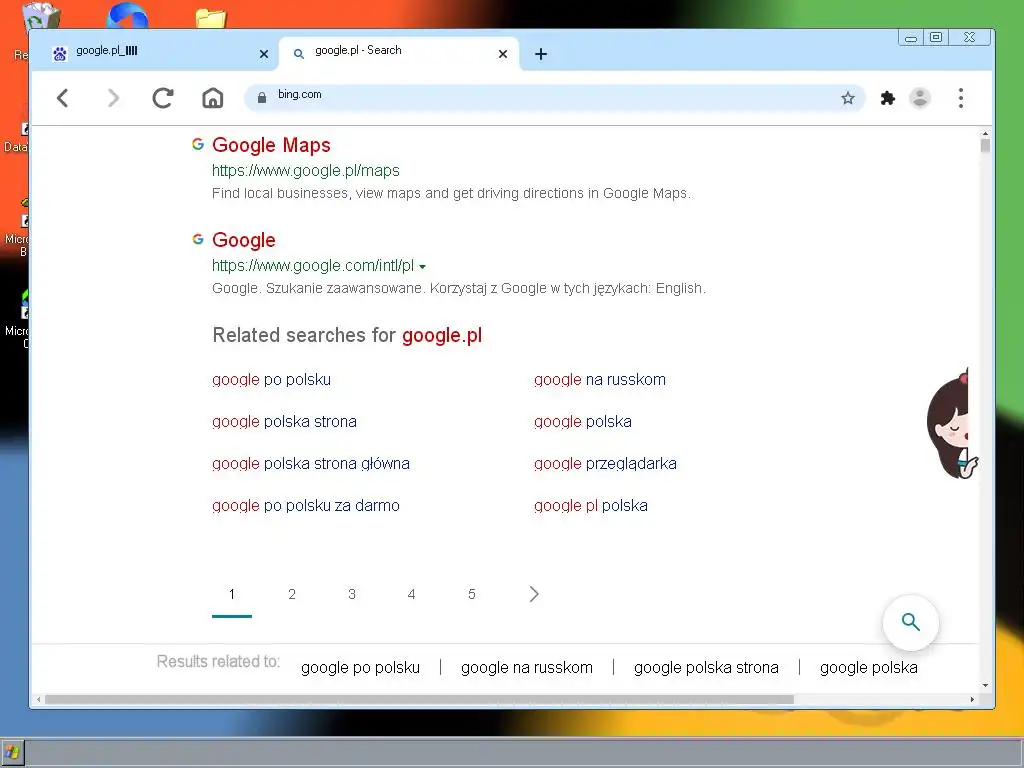Image resolution: width=1024 pixels, height=768 pixels.
Task: Click the horizontal scrollbar thumb
Action: pyautogui.click(x=419, y=699)
